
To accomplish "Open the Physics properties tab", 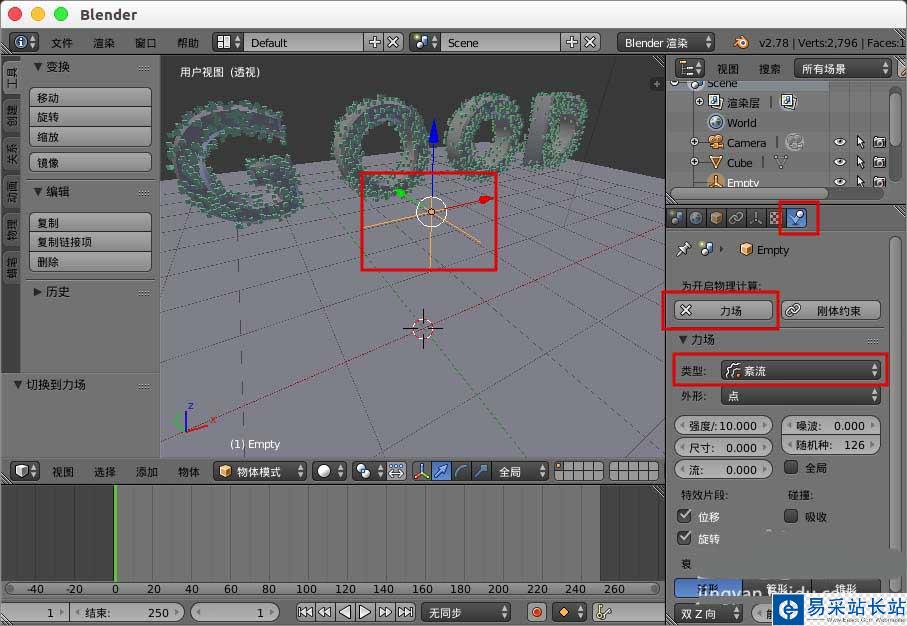I will [x=797, y=218].
